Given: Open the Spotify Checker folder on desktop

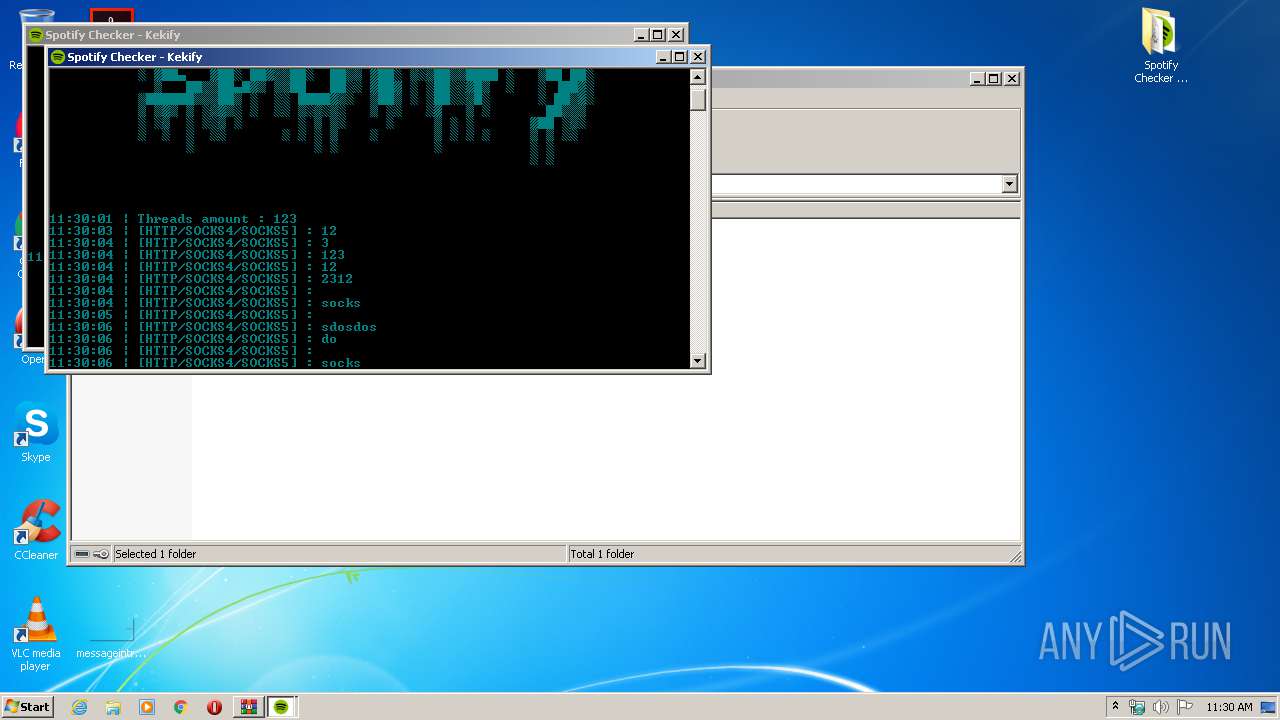Looking at the screenshot, I should pyautogui.click(x=1160, y=45).
